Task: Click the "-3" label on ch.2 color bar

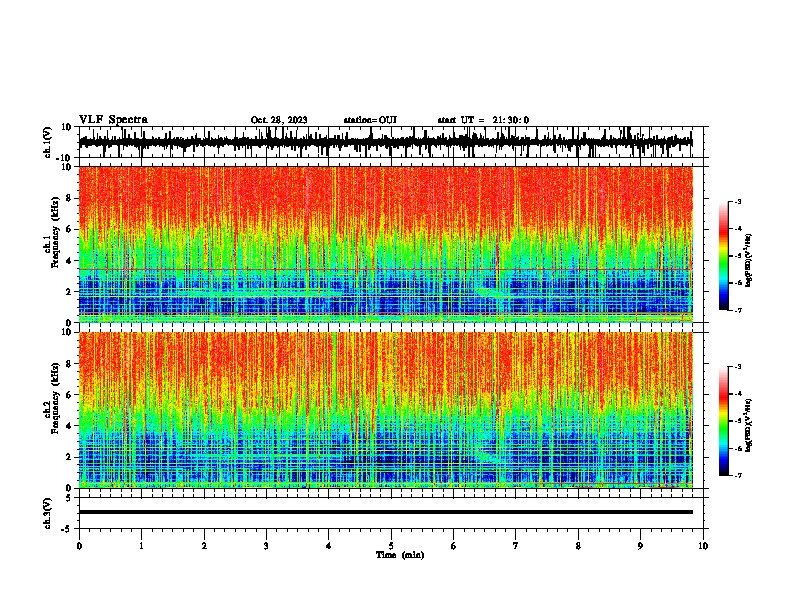Action: click(x=738, y=367)
